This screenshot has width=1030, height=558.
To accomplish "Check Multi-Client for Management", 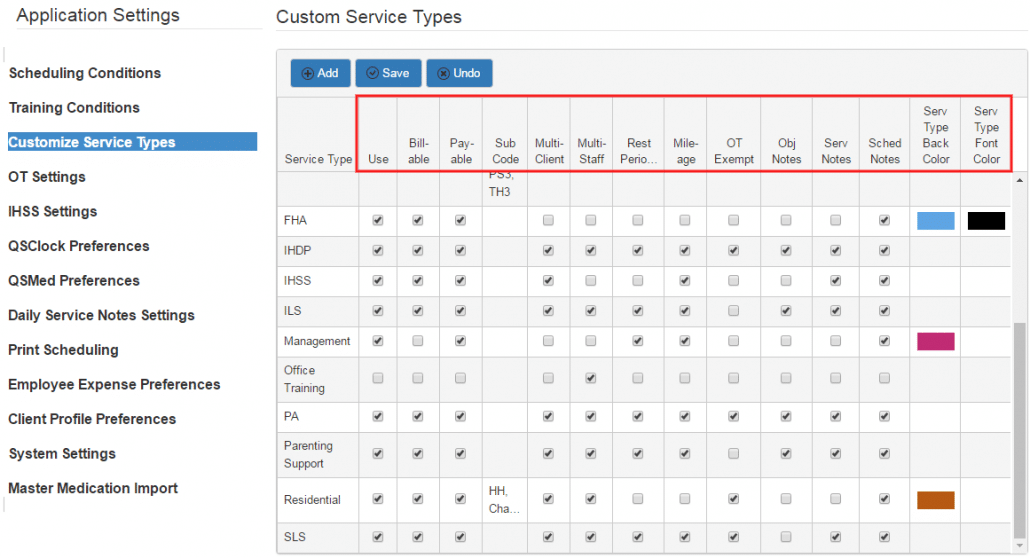I will (549, 341).
